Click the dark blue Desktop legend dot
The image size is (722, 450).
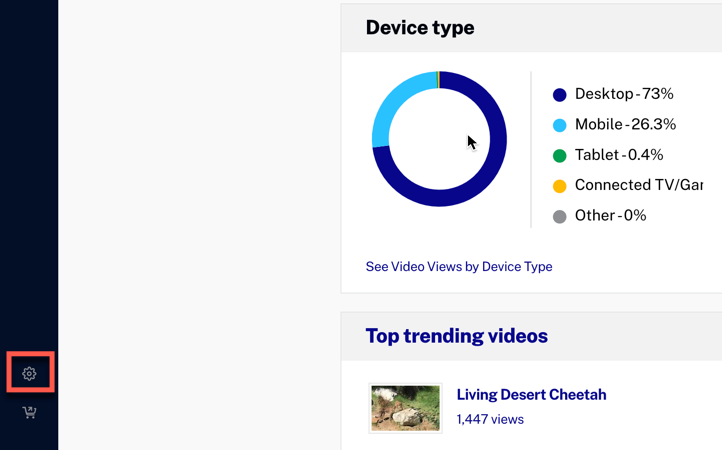click(559, 95)
